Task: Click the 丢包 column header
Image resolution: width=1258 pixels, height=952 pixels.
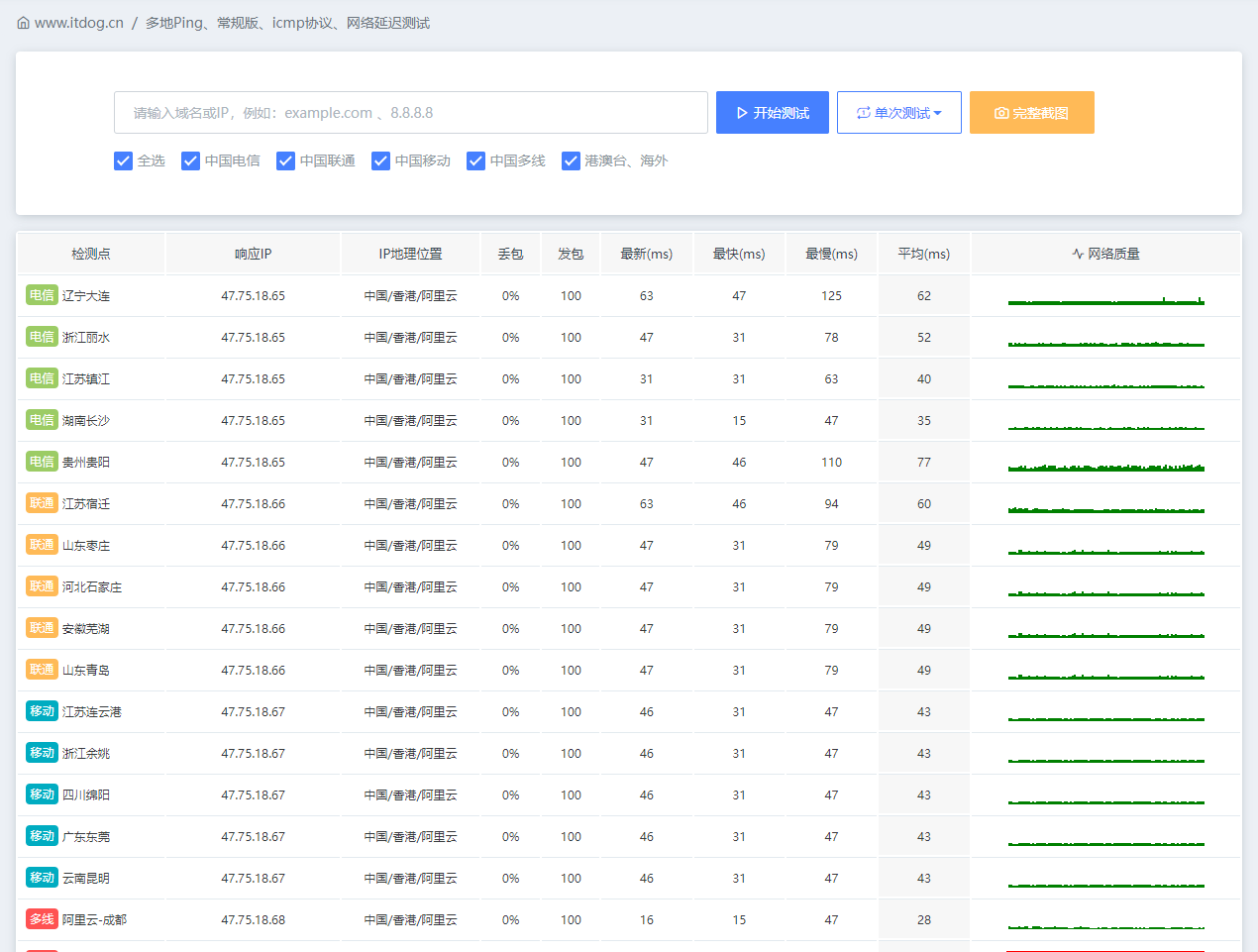Action: [510, 254]
